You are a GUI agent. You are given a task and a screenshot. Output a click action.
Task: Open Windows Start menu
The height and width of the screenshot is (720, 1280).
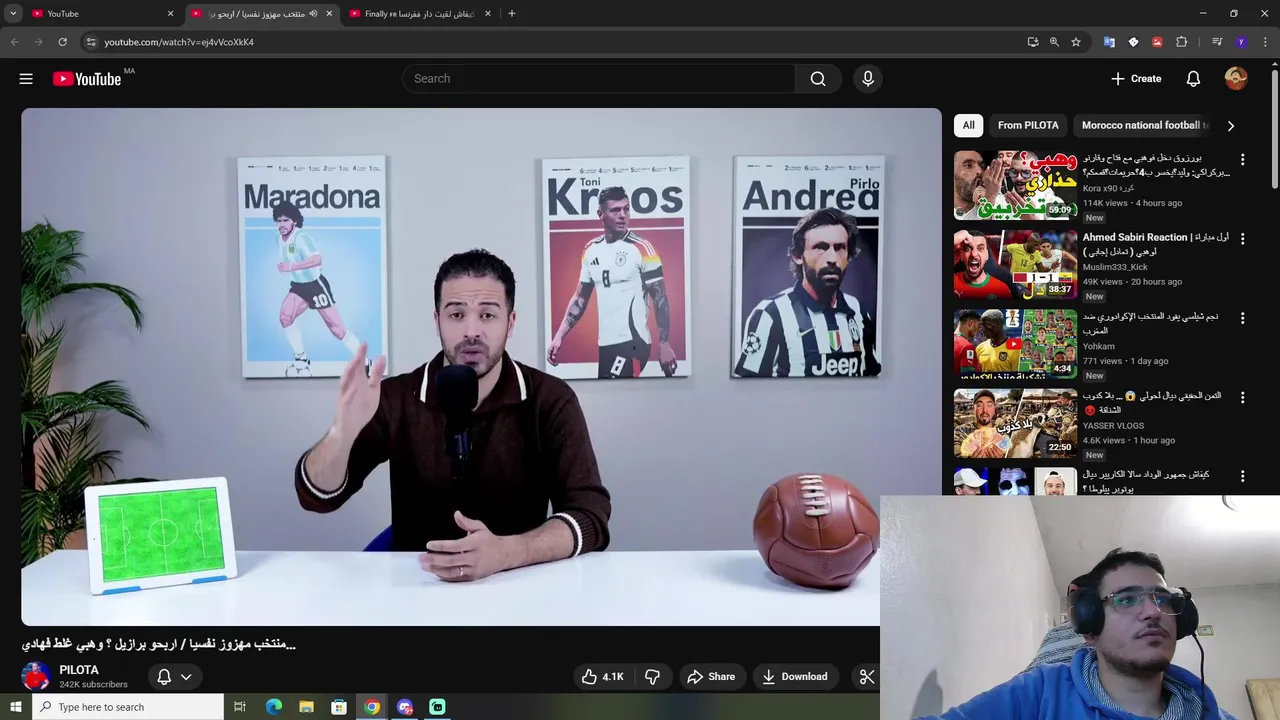[15, 707]
